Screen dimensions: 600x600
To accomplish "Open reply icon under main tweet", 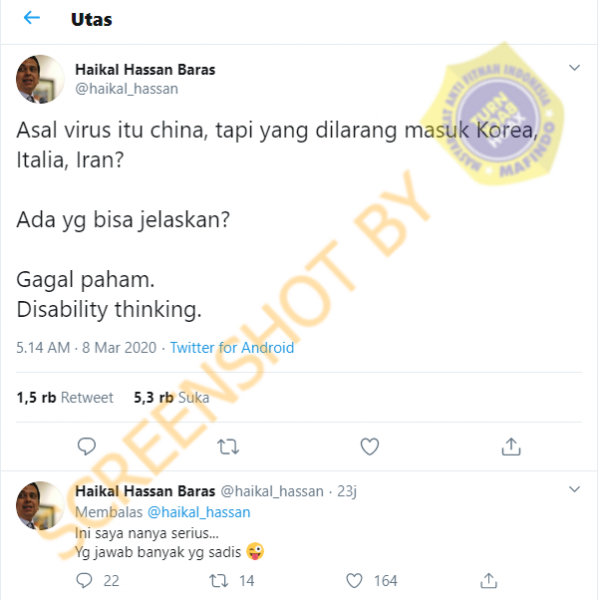I will click(x=86, y=446).
